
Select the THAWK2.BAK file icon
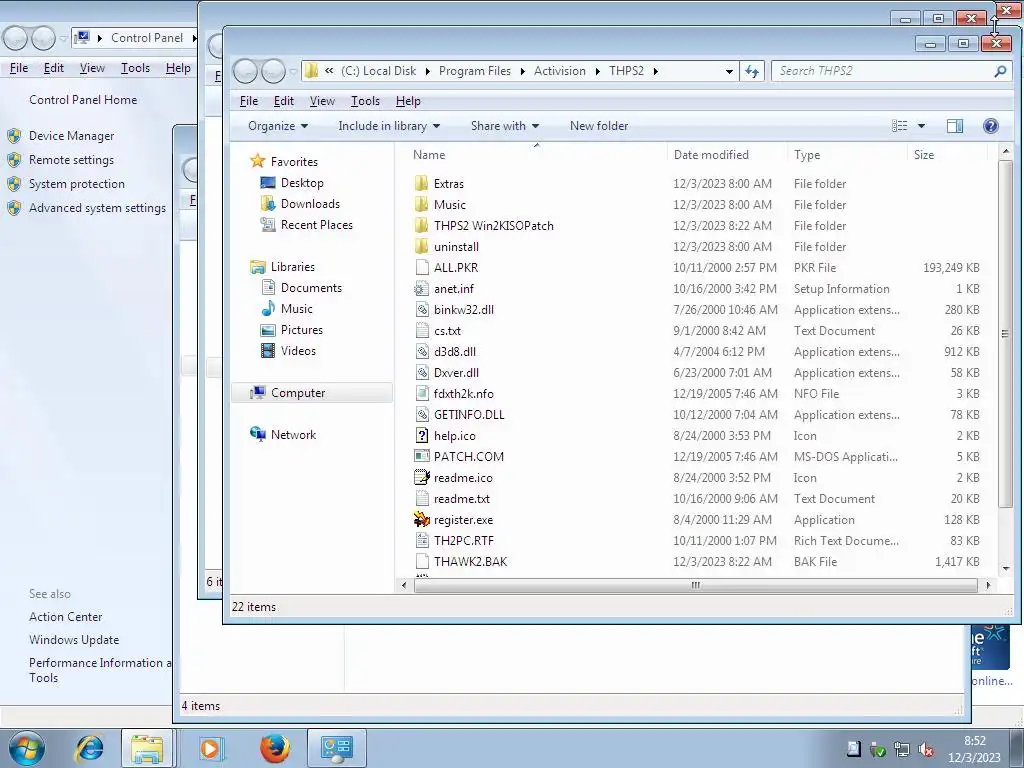422,561
